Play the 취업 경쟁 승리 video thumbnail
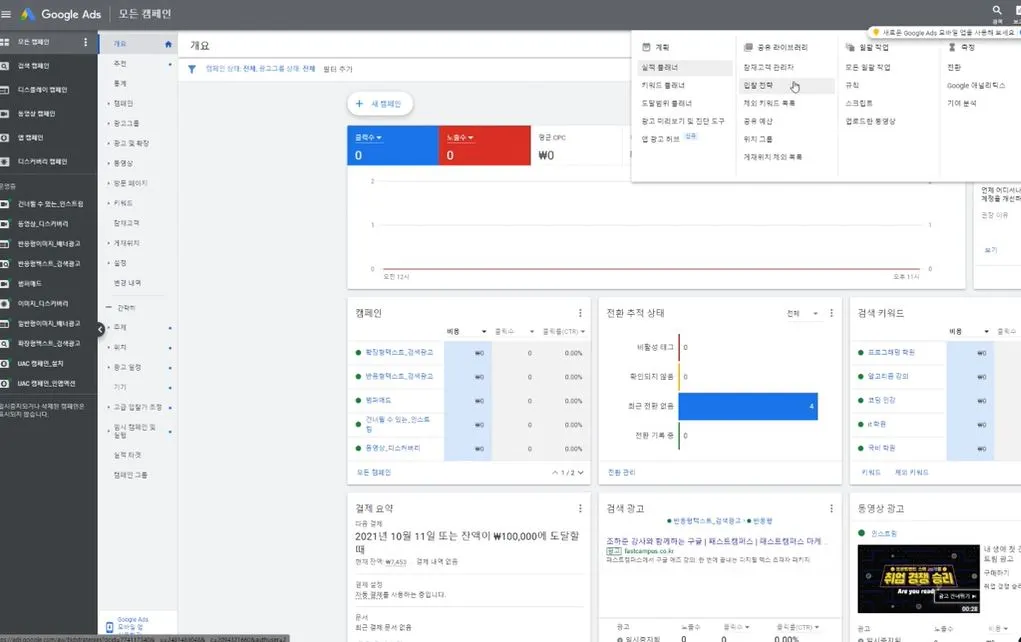This screenshot has height=642, width=1021. [x=918, y=579]
